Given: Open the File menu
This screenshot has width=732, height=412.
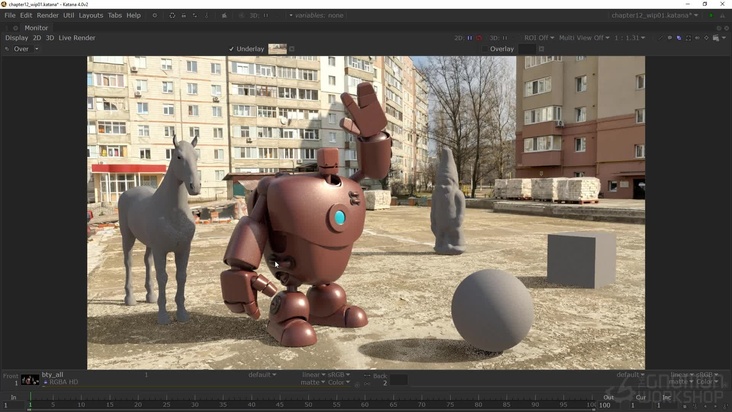Looking at the screenshot, I should pos(10,16).
